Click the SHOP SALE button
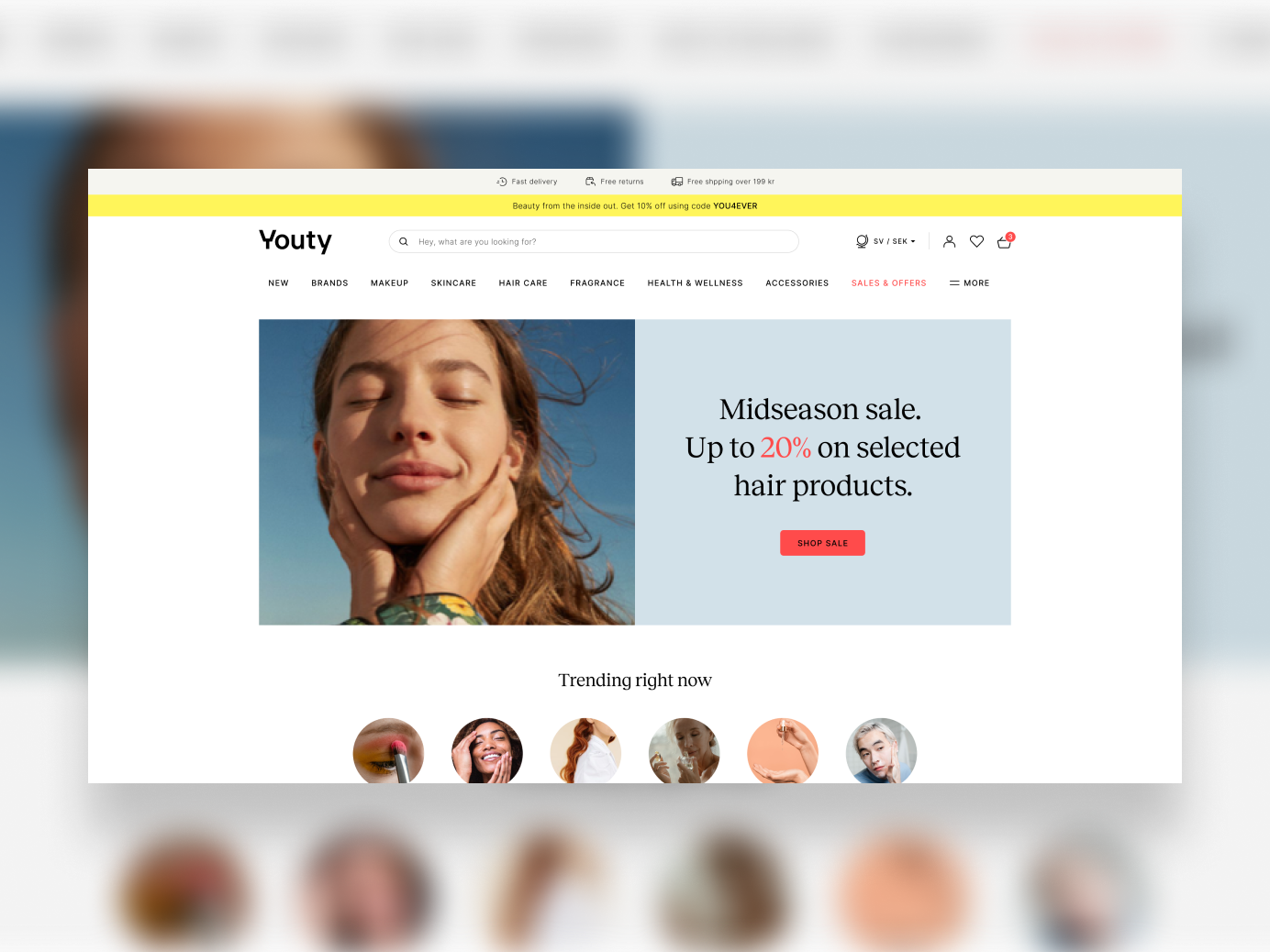Viewport: 1270px width, 952px height. [x=822, y=543]
